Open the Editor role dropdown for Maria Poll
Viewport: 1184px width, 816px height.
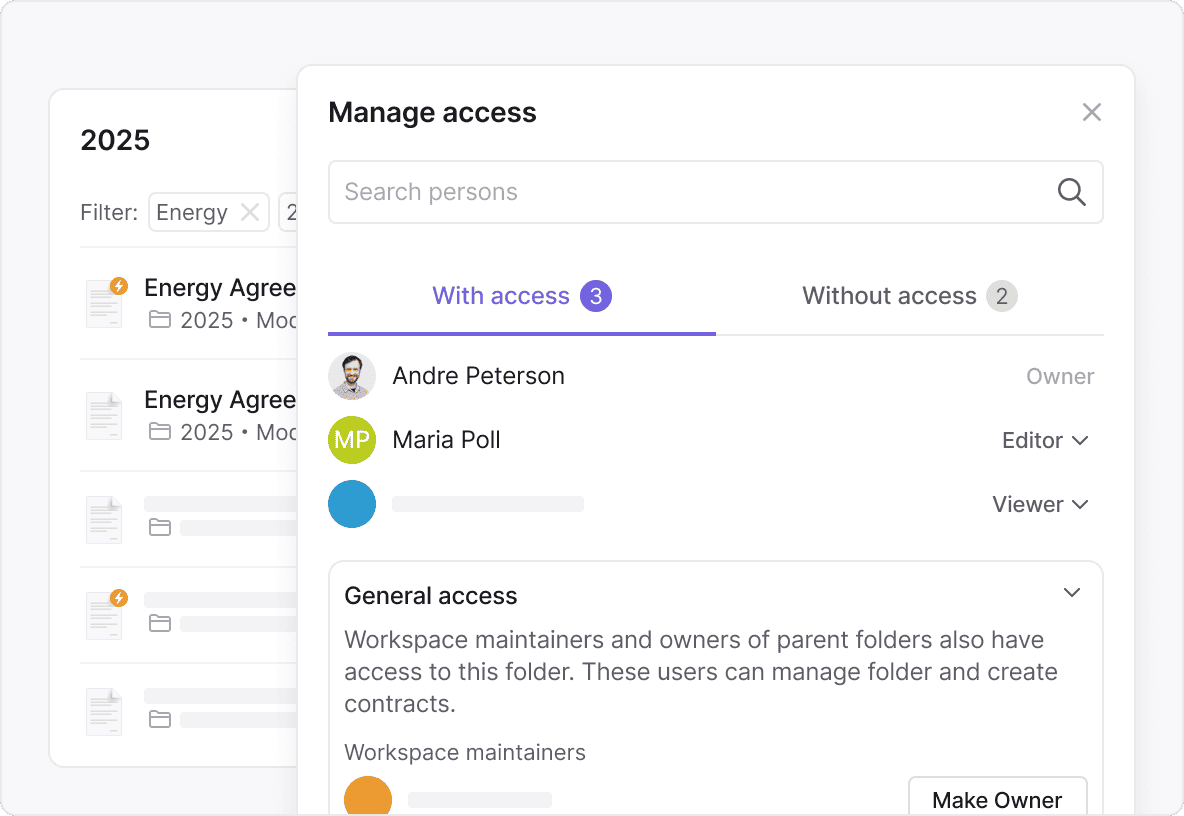(1045, 440)
